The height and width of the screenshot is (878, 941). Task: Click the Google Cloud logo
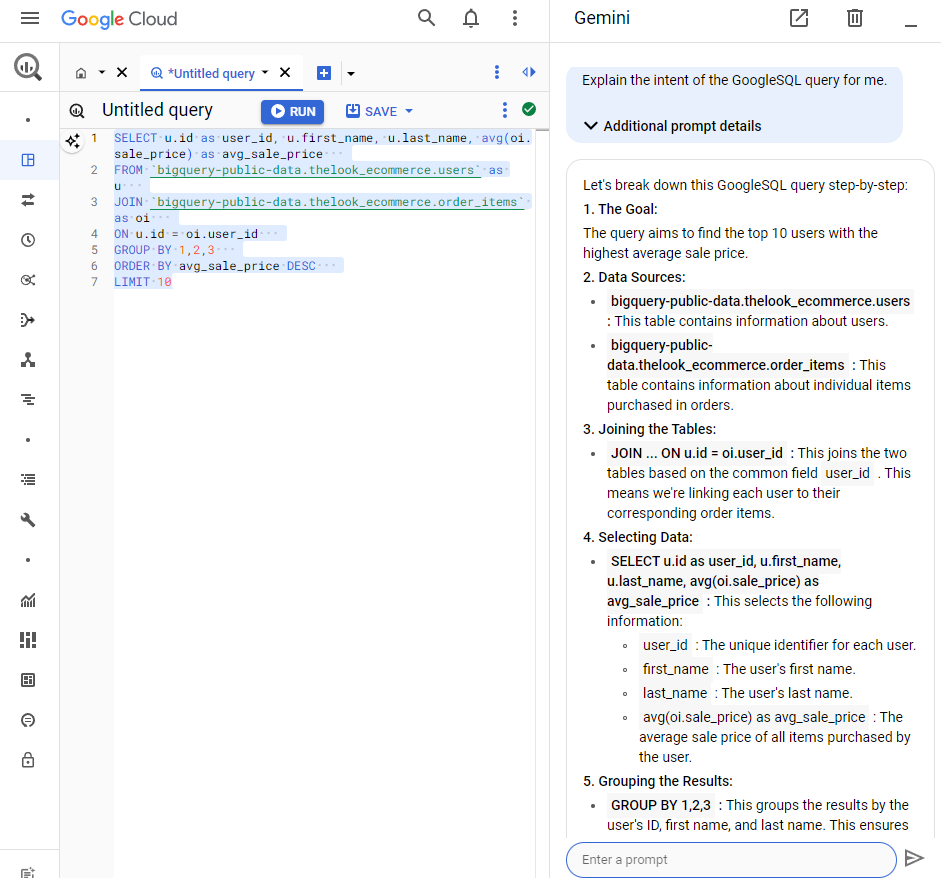pos(119,19)
